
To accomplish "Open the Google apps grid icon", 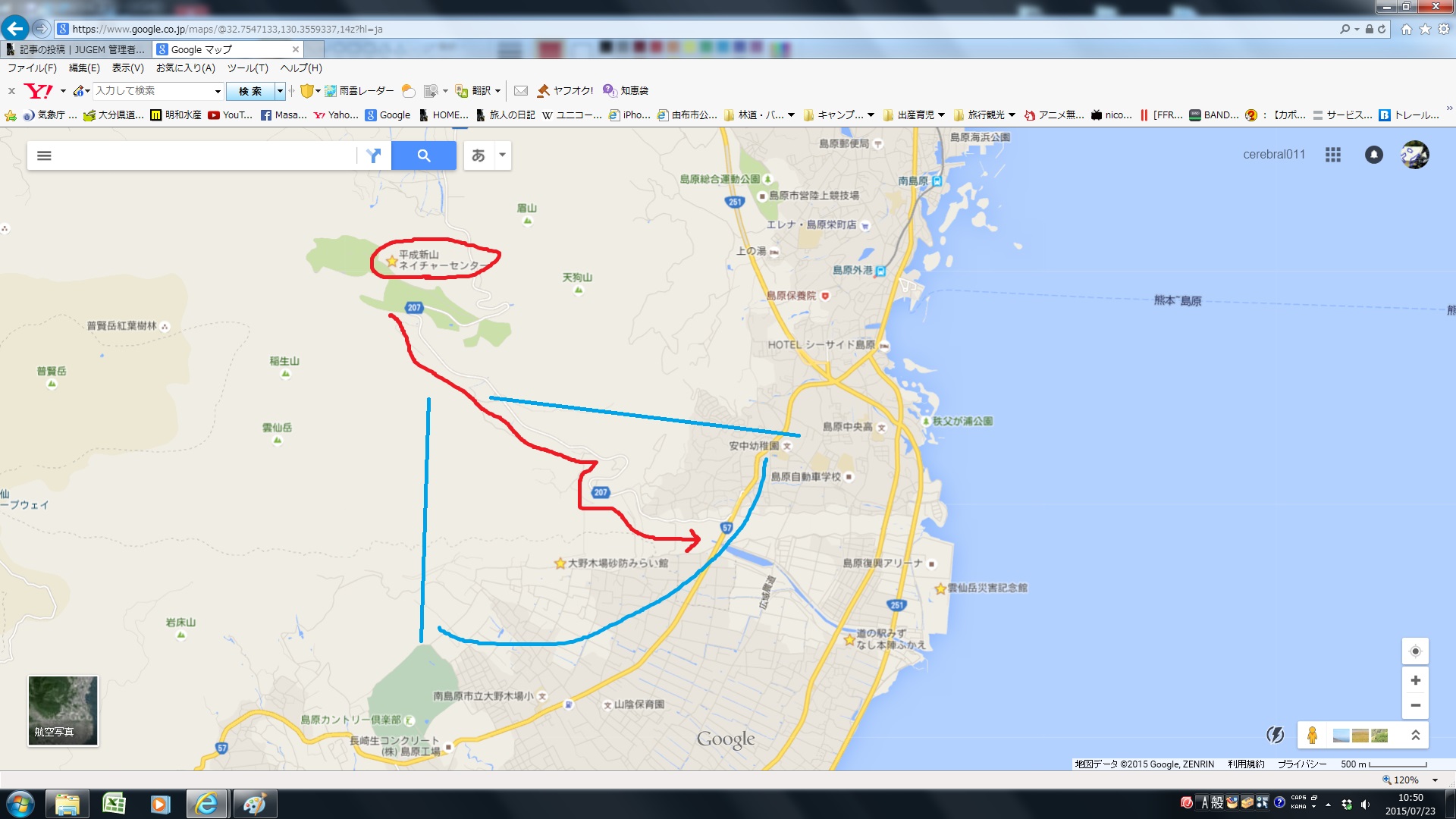I will click(1333, 155).
